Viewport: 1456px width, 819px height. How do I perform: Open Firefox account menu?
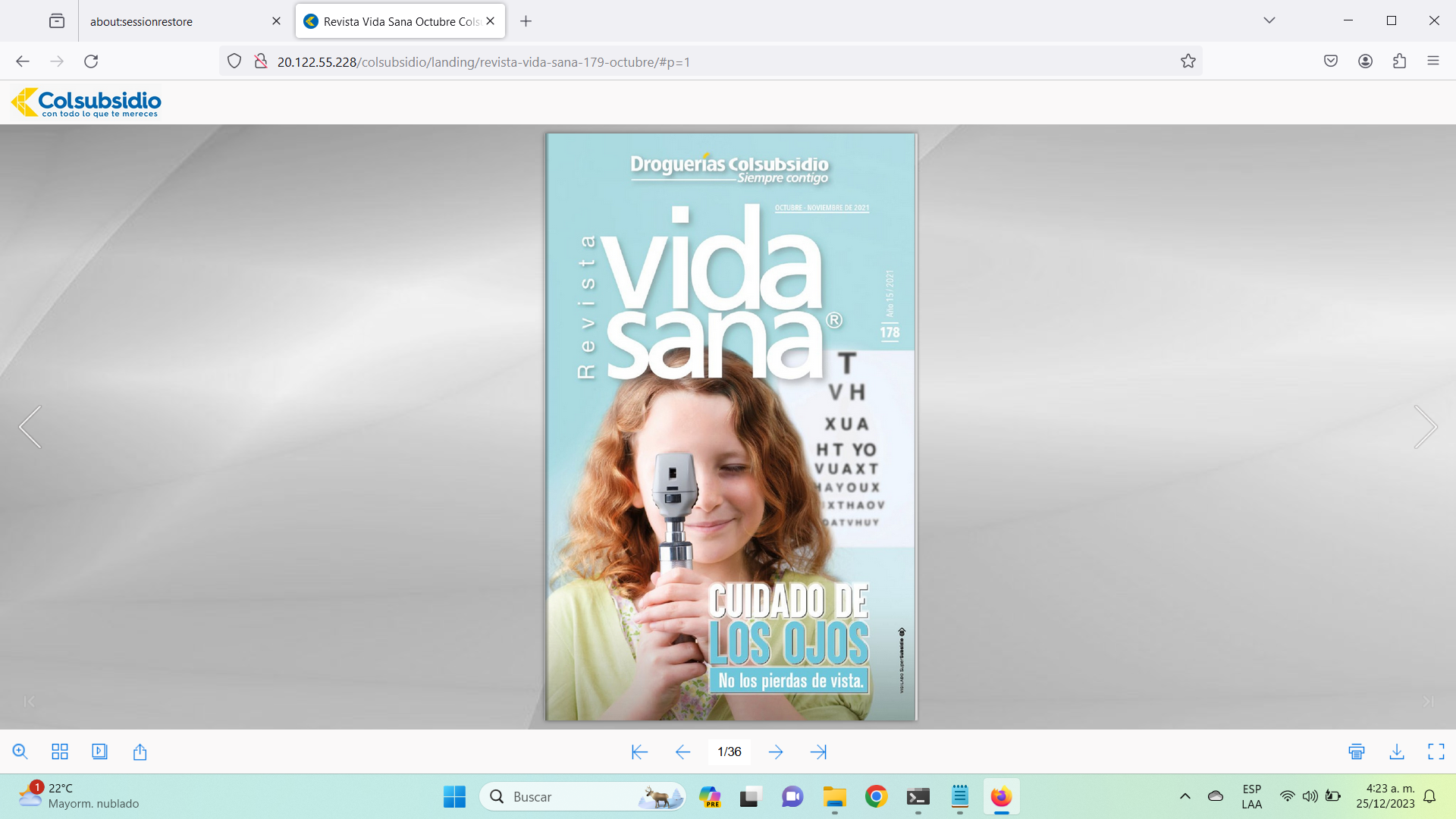1365,61
